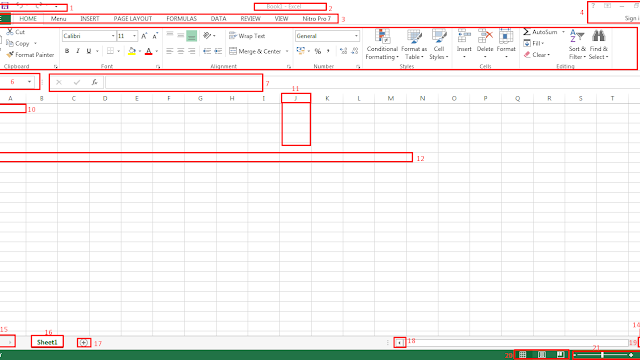The width and height of the screenshot is (640, 360).
Task: Click the AutoSum button
Action: click(x=541, y=32)
